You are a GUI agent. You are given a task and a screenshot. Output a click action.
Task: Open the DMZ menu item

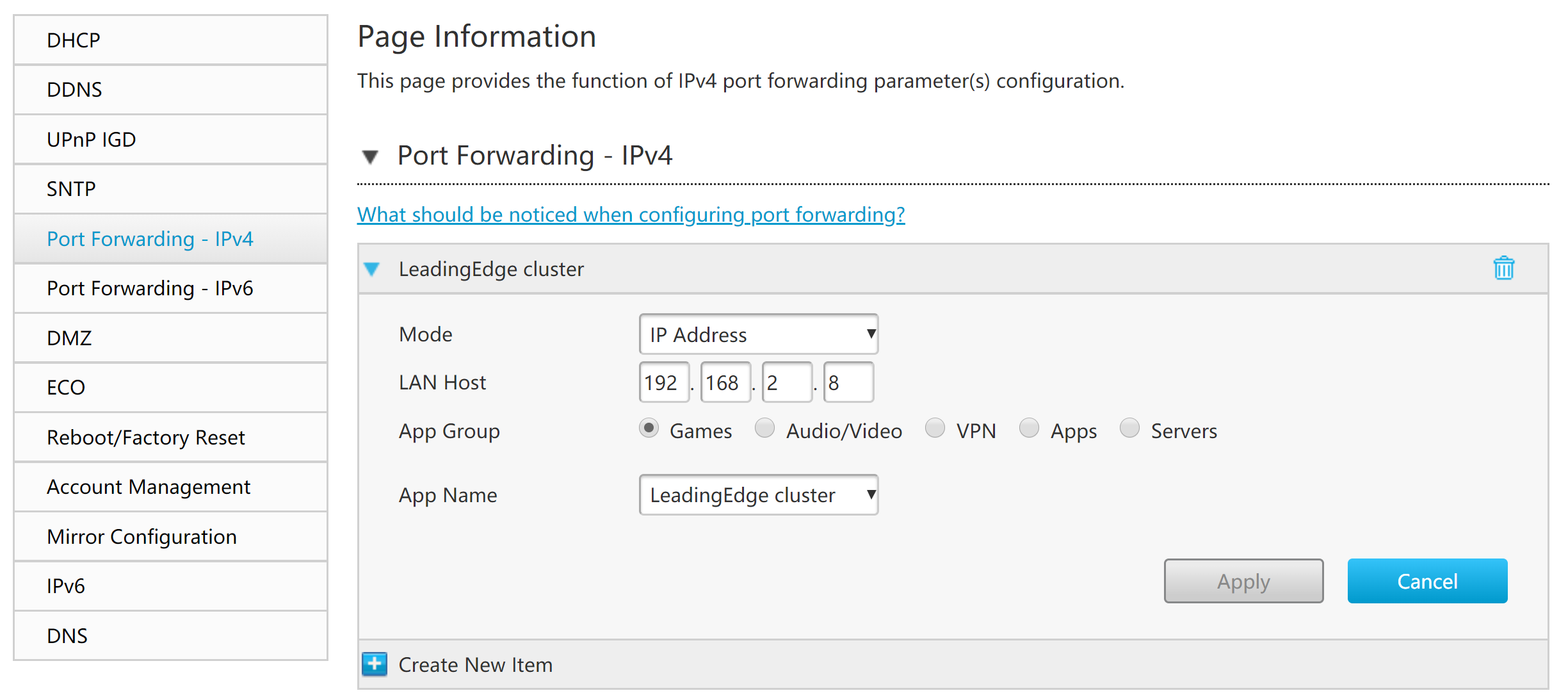pos(170,338)
